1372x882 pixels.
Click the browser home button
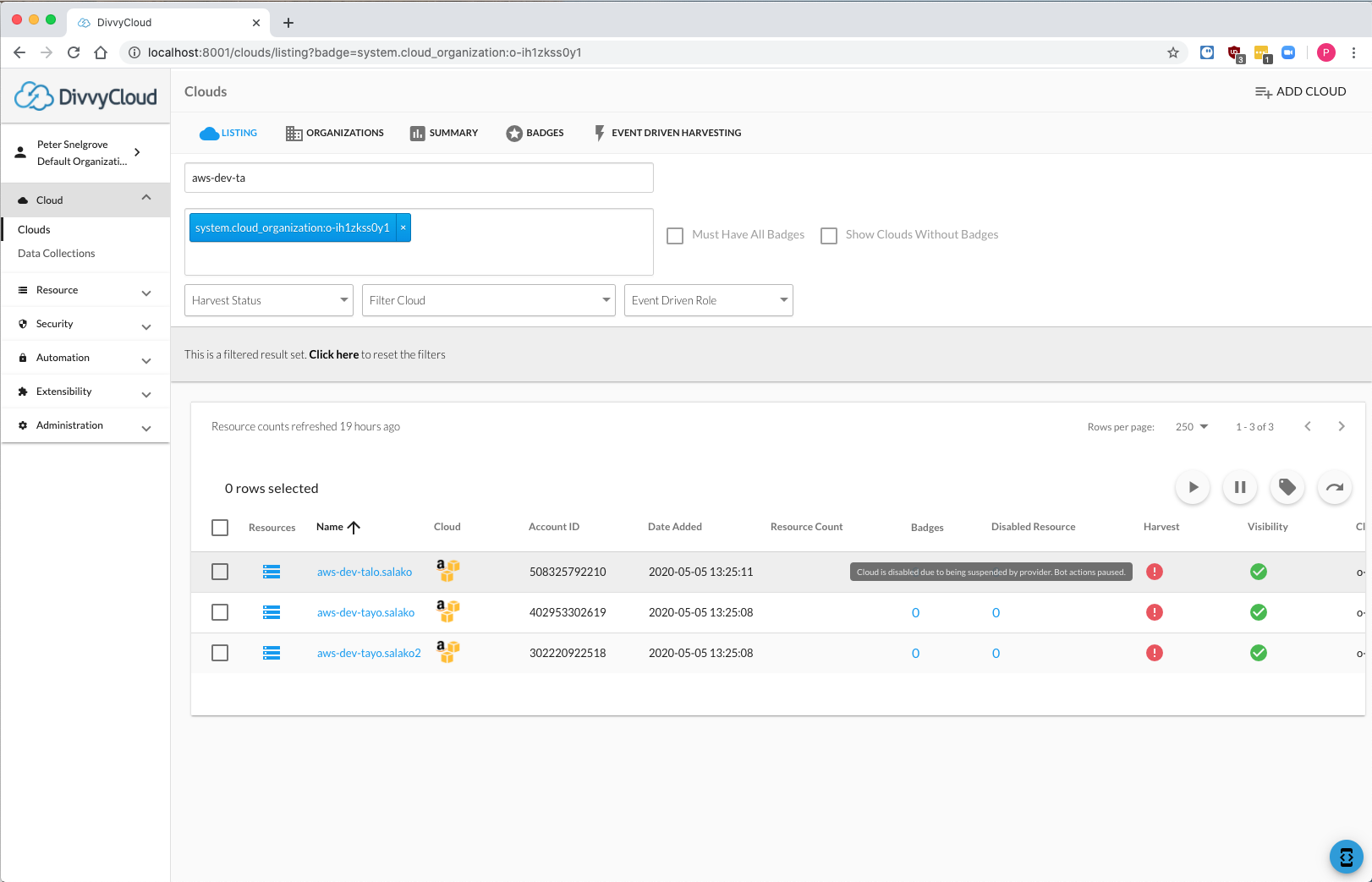pyautogui.click(x=101, y=52)
